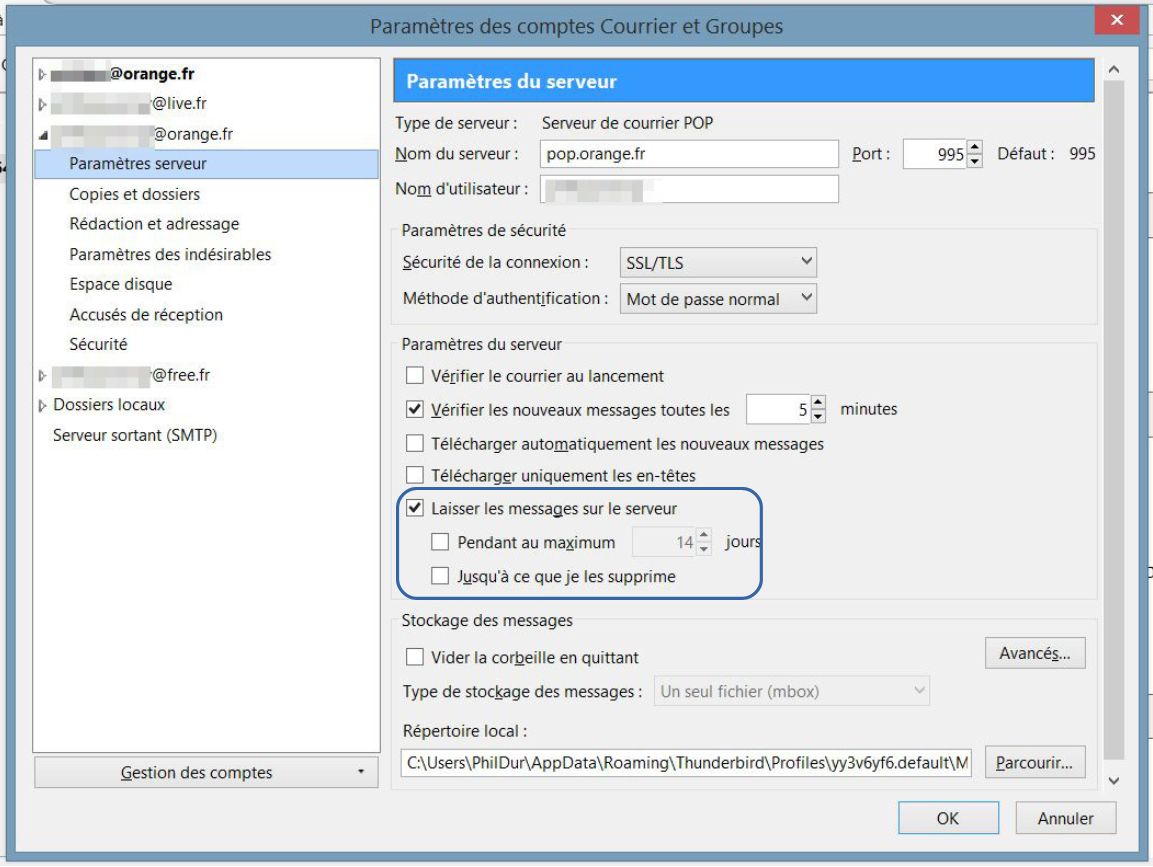
Task: Expand the @live.fr account tree
Action: click(42, 104)
